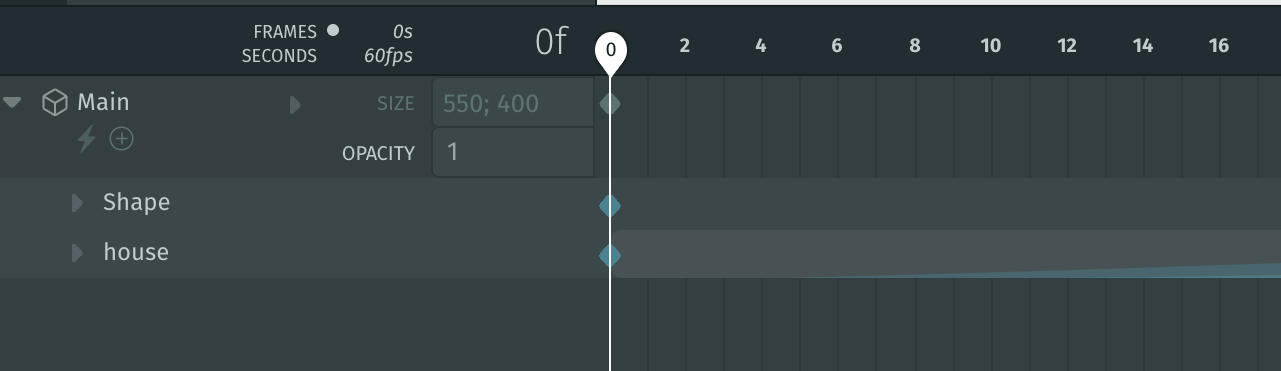Collapse the Main element tree

pyautogui.click(x=13, y=102)
